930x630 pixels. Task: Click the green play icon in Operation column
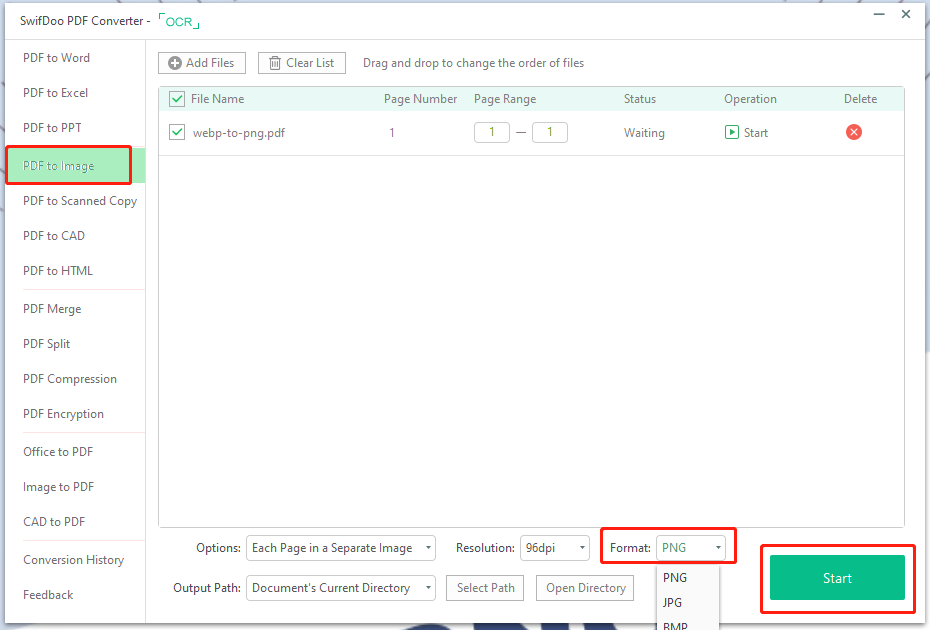pyautogui.click(x=731, y=132)
